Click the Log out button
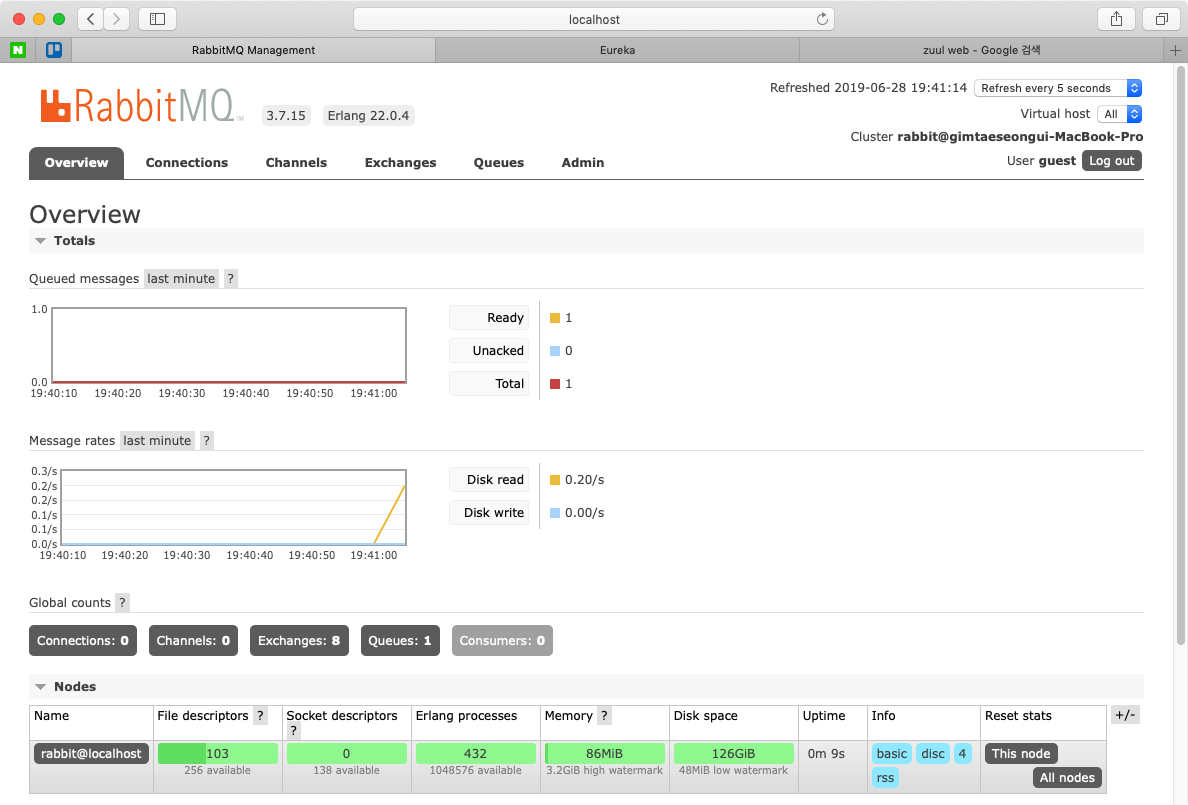Viewport: 1188px width, 805px height. (1111, 161)
